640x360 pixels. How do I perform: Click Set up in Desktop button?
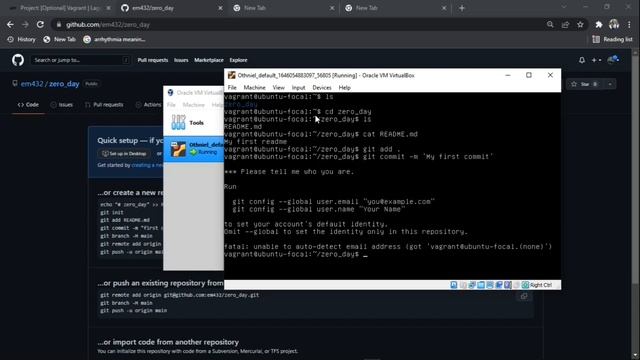click(124, 154)
